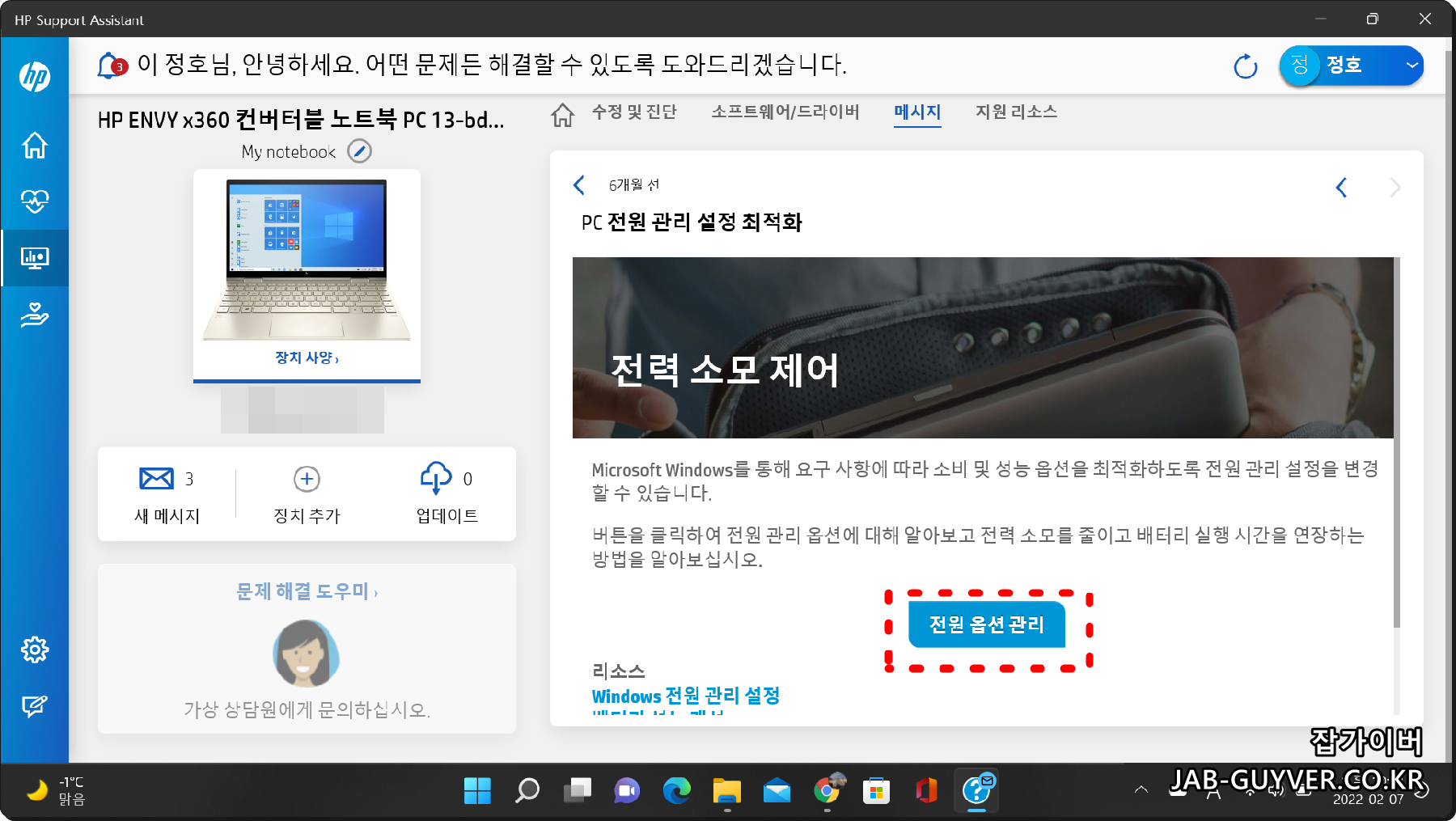Screen dimensions: 1456x821
Task: Go back with the arrow beside 6개월 전
Action: point(579,185)
